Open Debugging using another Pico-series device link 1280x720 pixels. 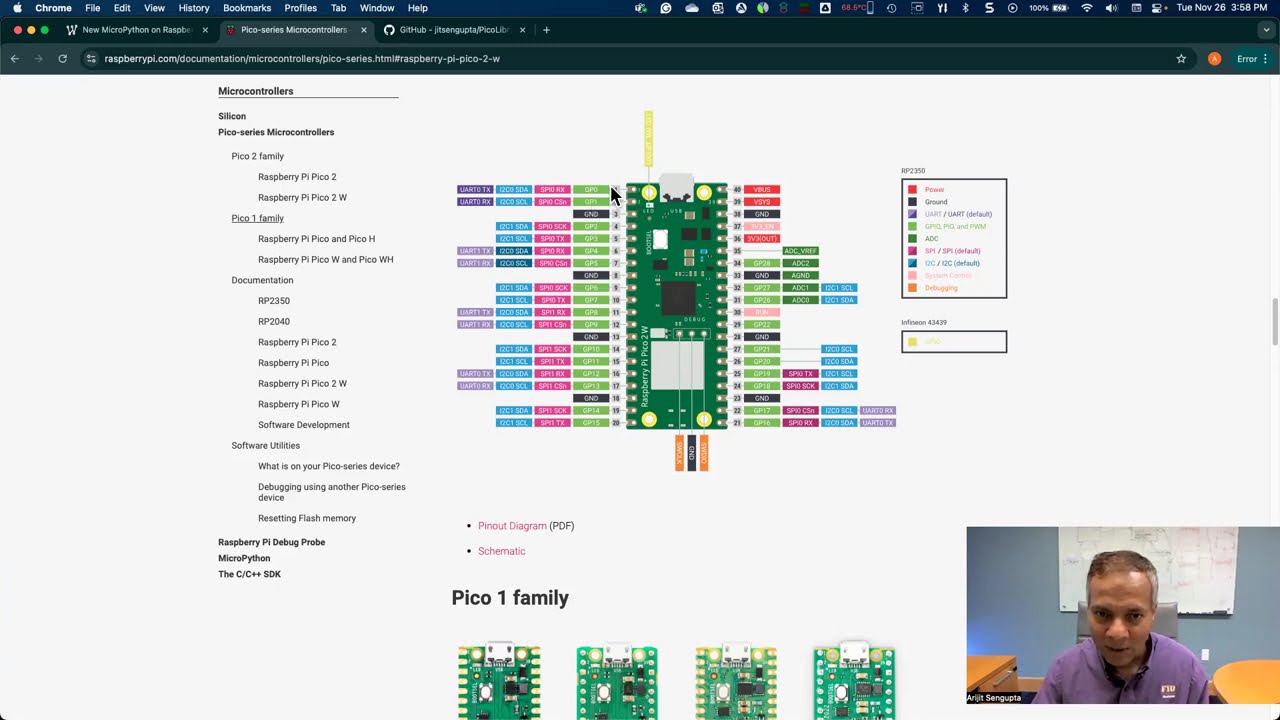(x=332, y=492)
